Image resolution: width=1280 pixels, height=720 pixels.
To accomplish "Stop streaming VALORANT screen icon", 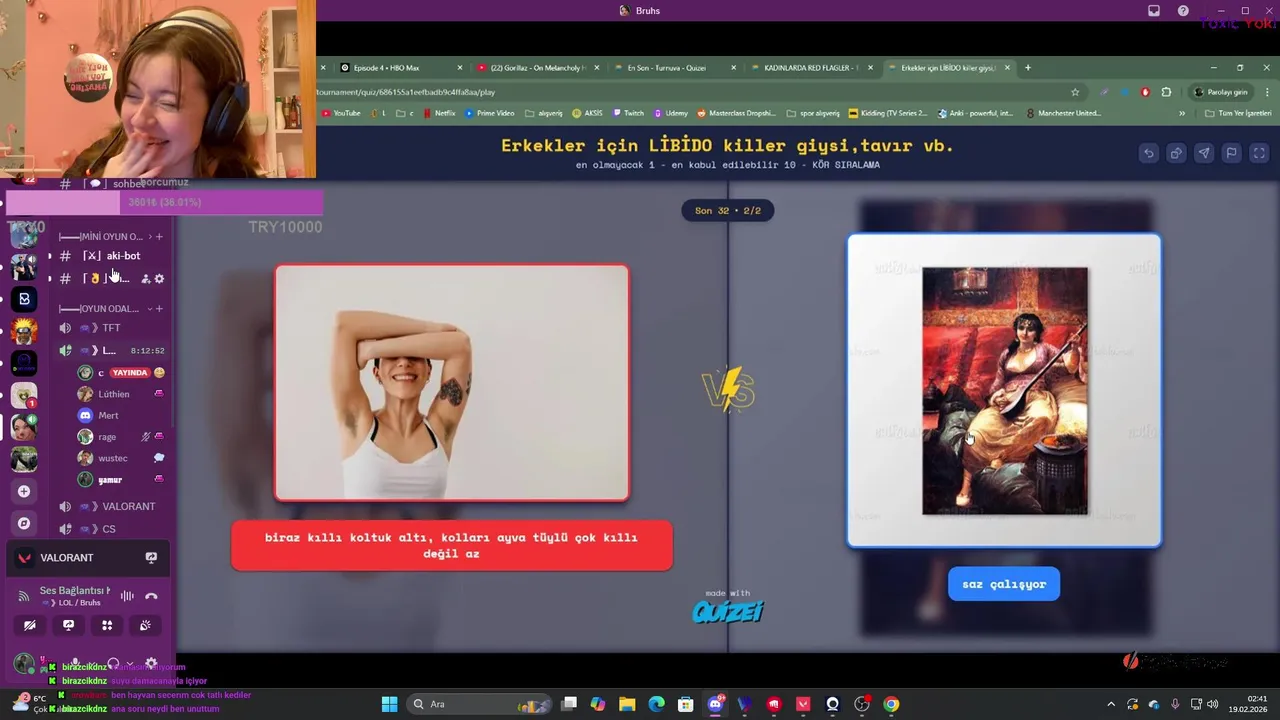I will point(151,557).
